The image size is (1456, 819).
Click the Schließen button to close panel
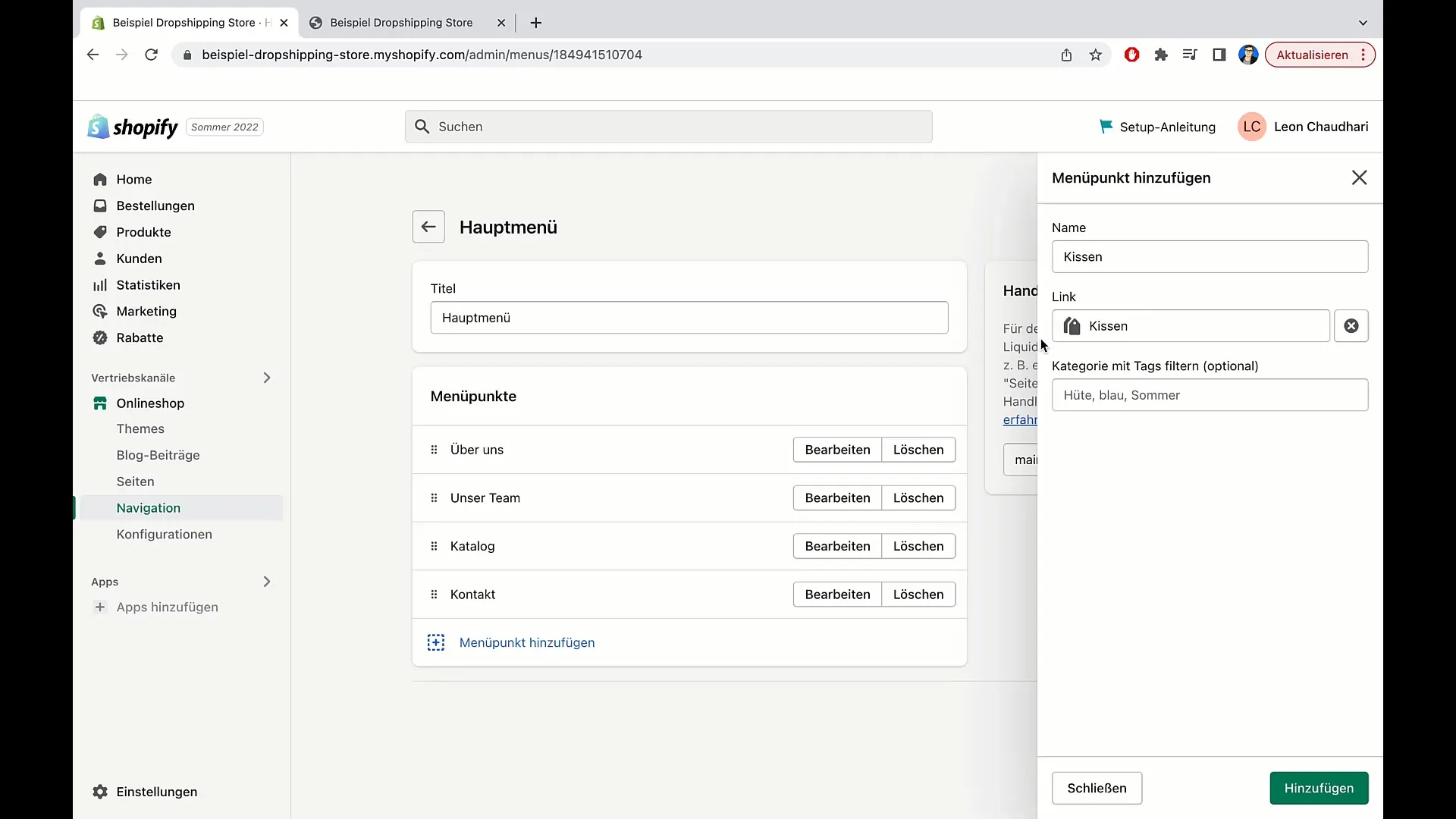click(1097, 788)
